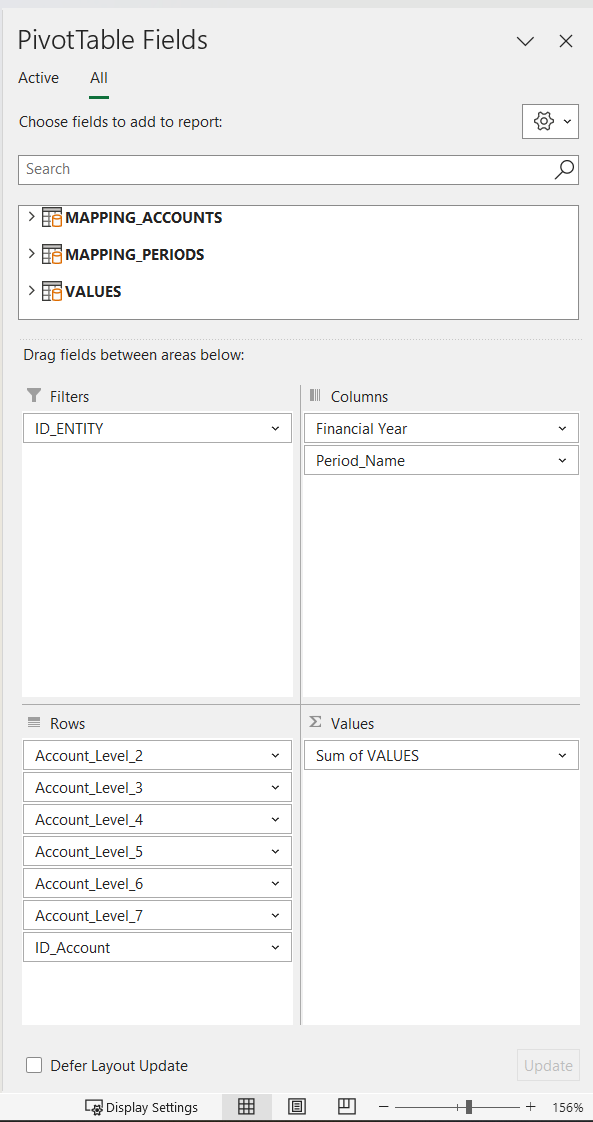The image size is (593, 1122).
Task: Open Display Settings in status bar
Action: point(142,1107)
